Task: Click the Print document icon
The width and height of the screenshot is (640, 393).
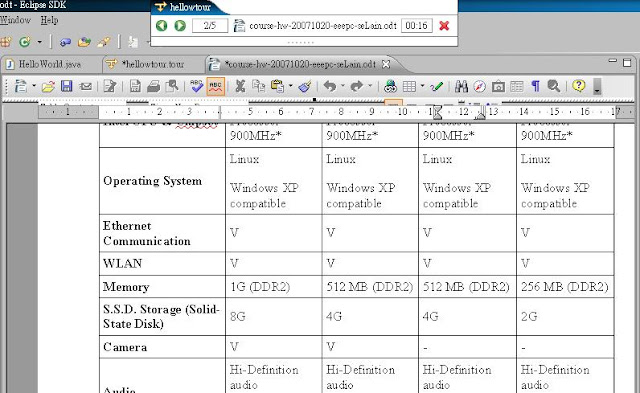Action: pos(153,86)
